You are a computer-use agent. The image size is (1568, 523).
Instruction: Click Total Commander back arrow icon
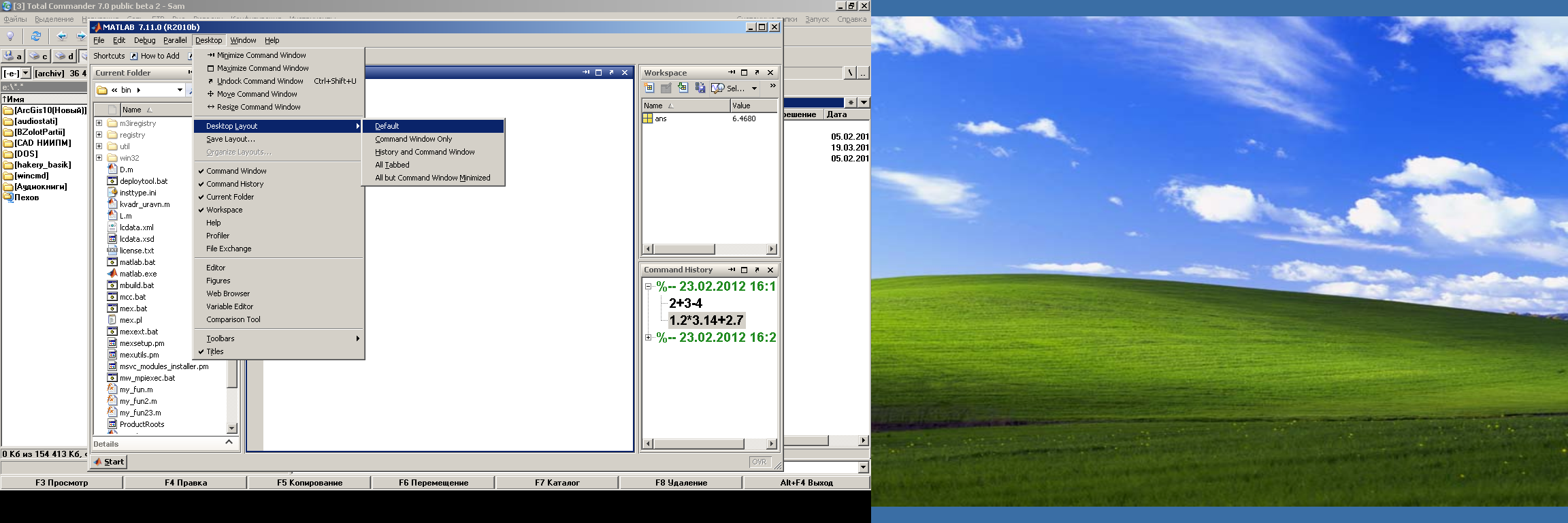pos(62,36)
